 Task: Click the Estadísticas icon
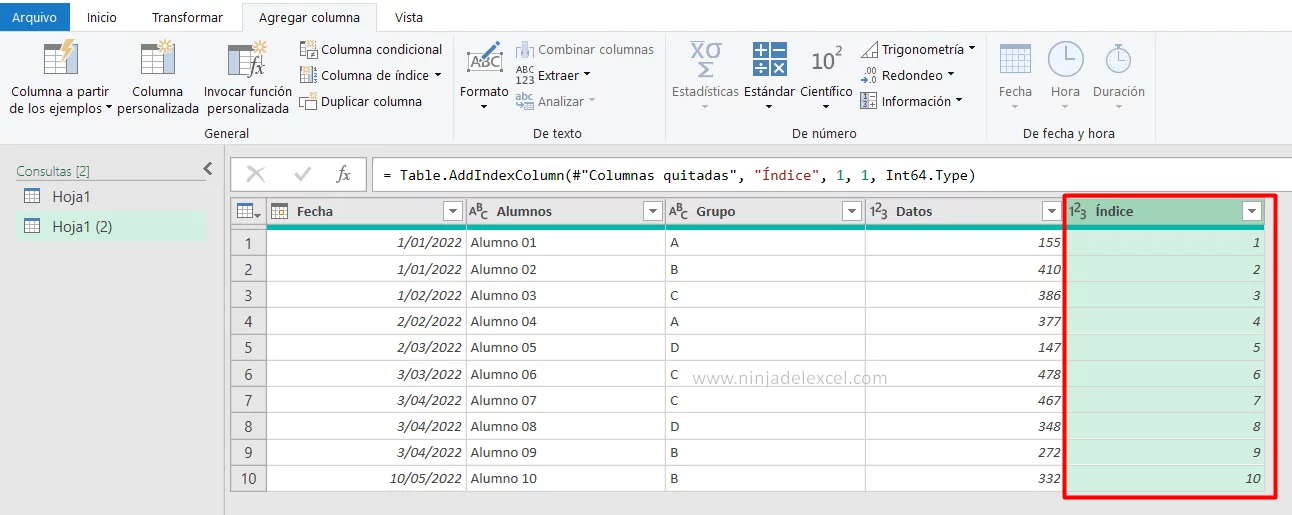point(705,60)
